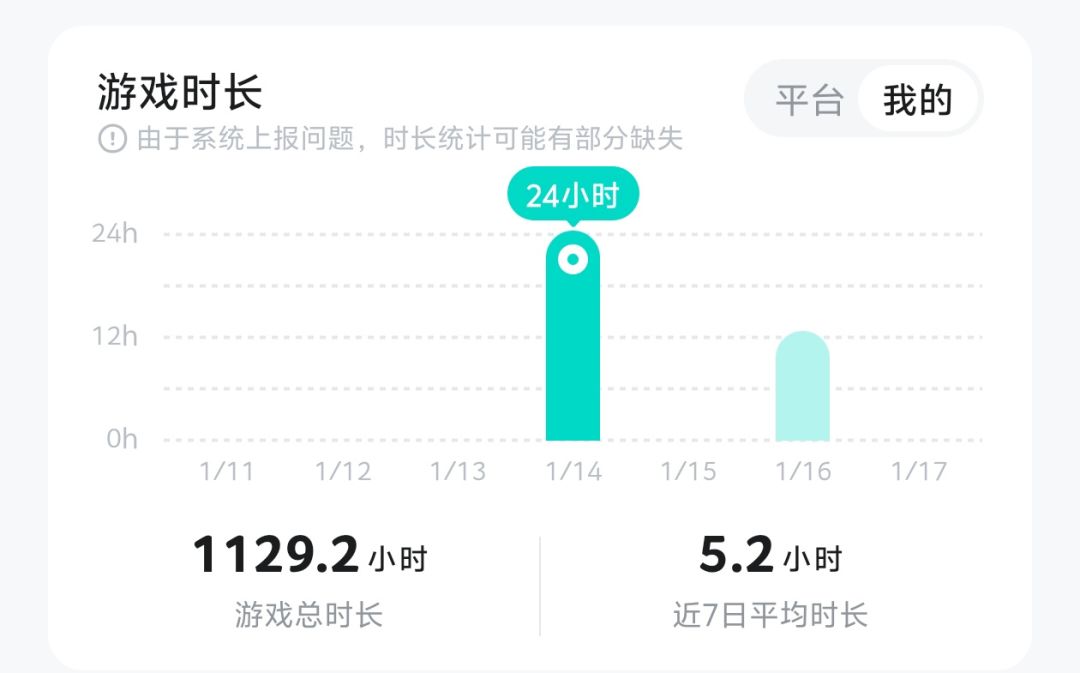Viewport: 1080px width, 673px height.
Task: Tap the 由于系统上报问题 notice text
Action: (x=410, y=138)
